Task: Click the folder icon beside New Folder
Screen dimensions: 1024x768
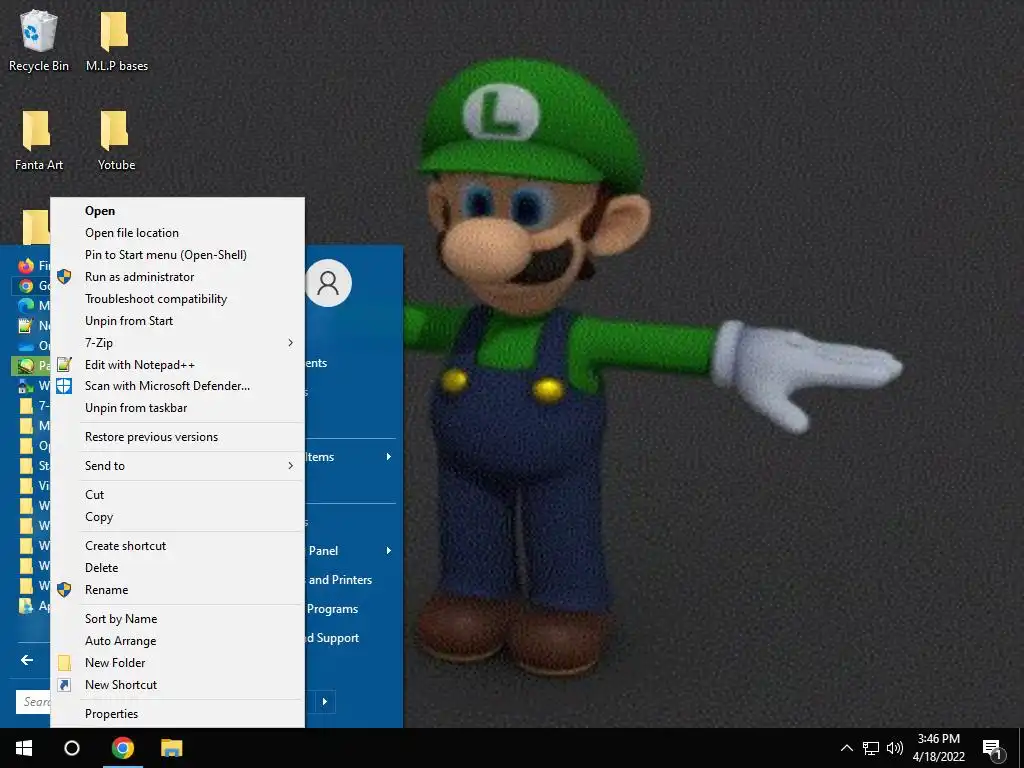Action: coord(64,663)
